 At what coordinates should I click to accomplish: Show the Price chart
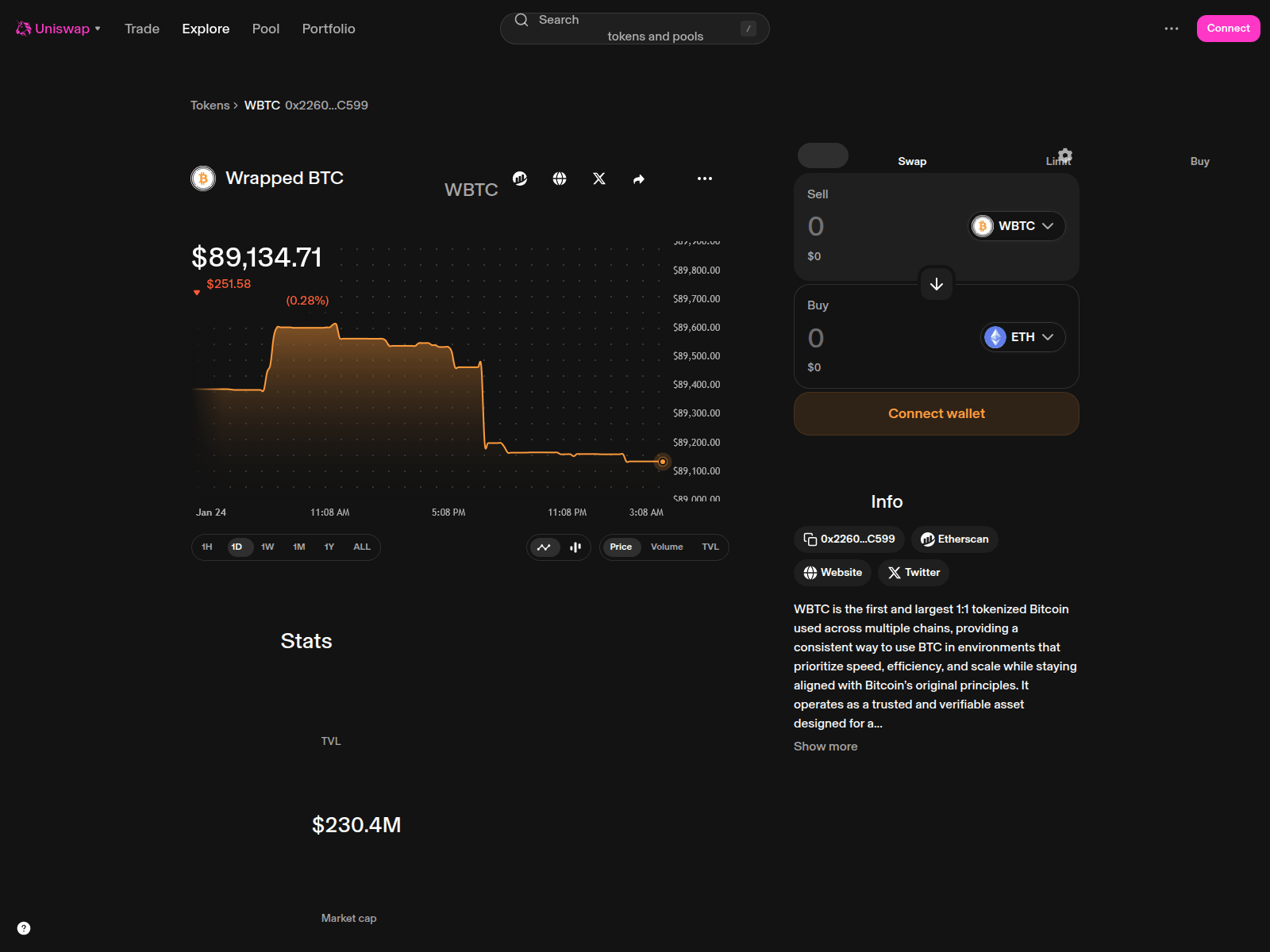(x=621, y=547)
